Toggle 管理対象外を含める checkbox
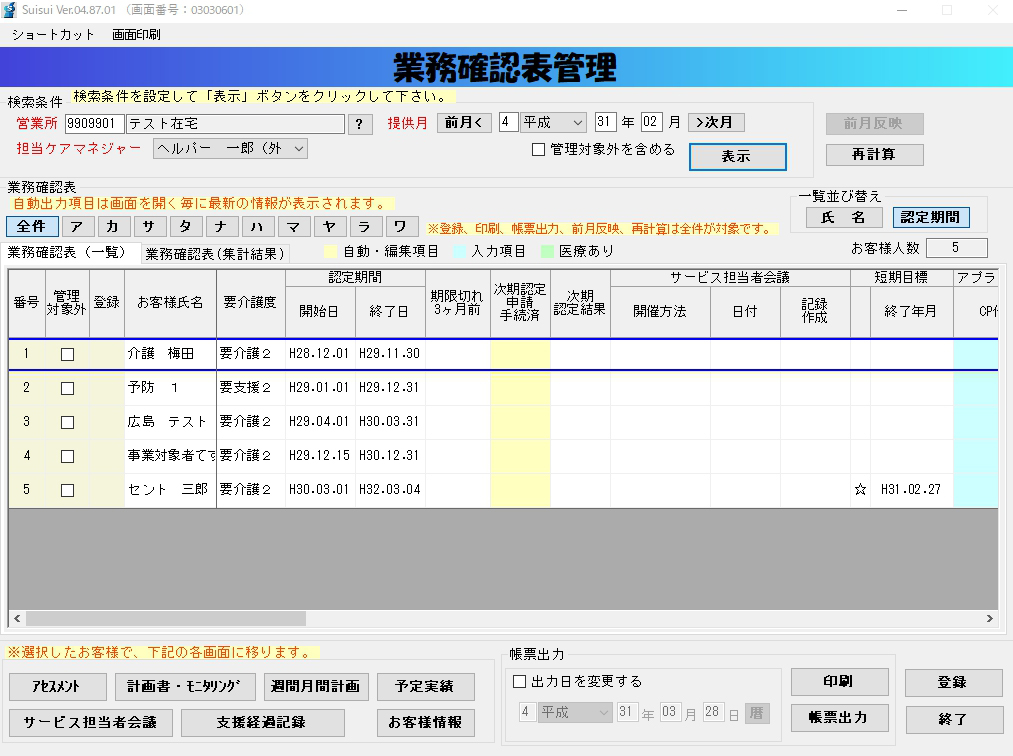This screenshot has width=1013, height=756. 538,150
